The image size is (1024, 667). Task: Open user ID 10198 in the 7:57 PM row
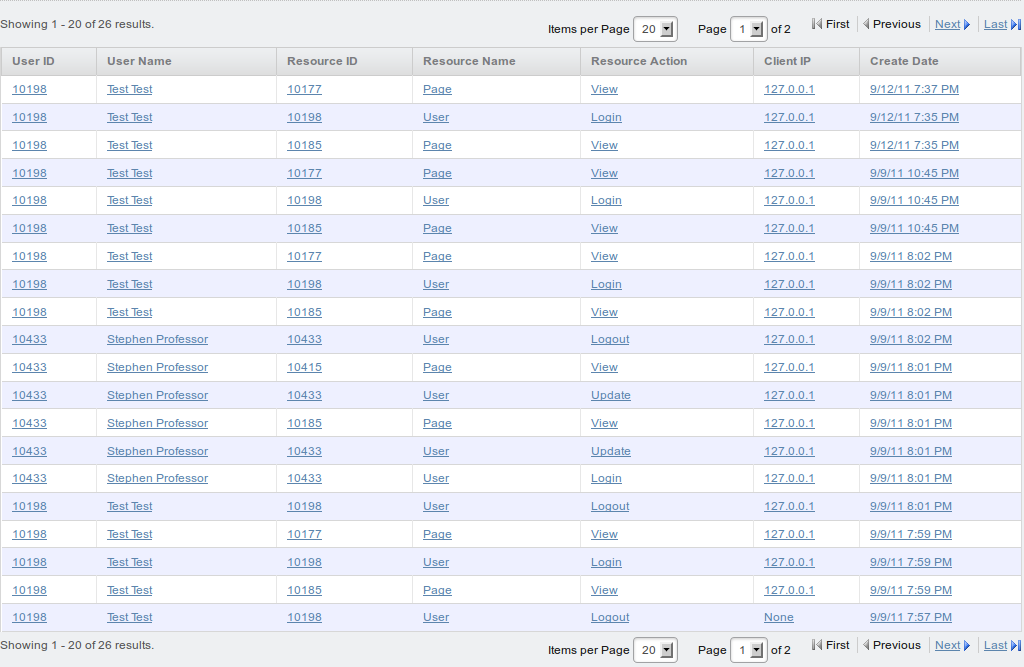[x=29, y=618]
